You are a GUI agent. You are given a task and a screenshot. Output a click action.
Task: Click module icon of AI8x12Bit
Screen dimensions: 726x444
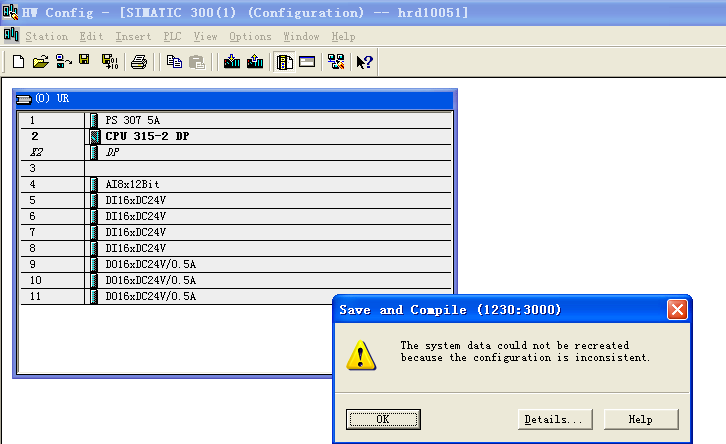[94, 184]
